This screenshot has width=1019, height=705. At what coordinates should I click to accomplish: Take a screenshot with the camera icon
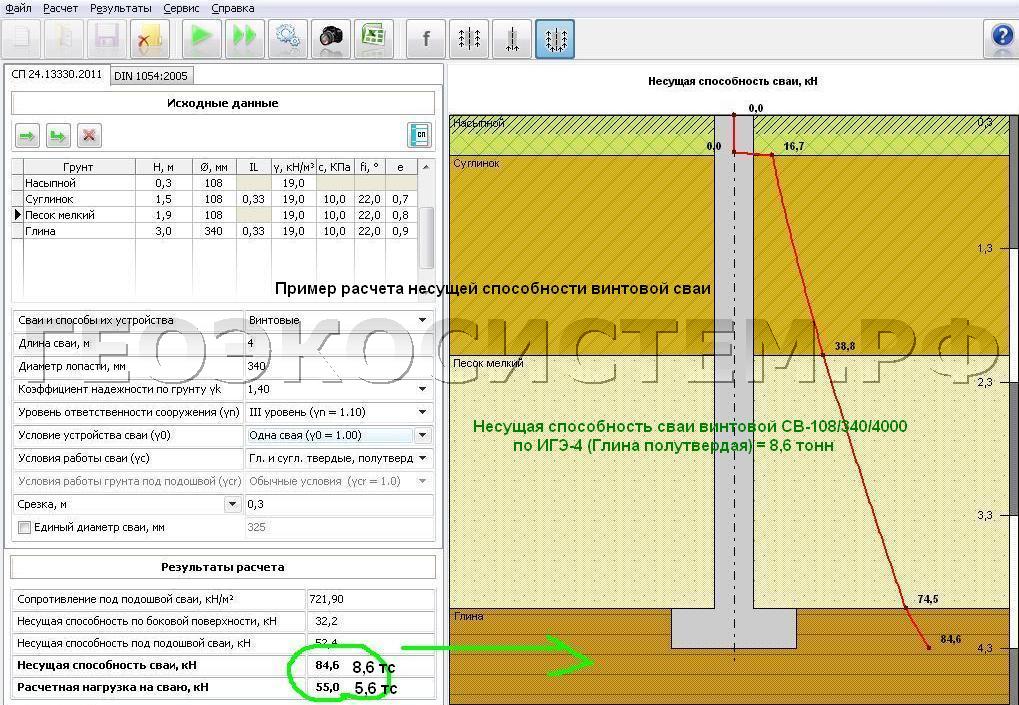point(330,38)
